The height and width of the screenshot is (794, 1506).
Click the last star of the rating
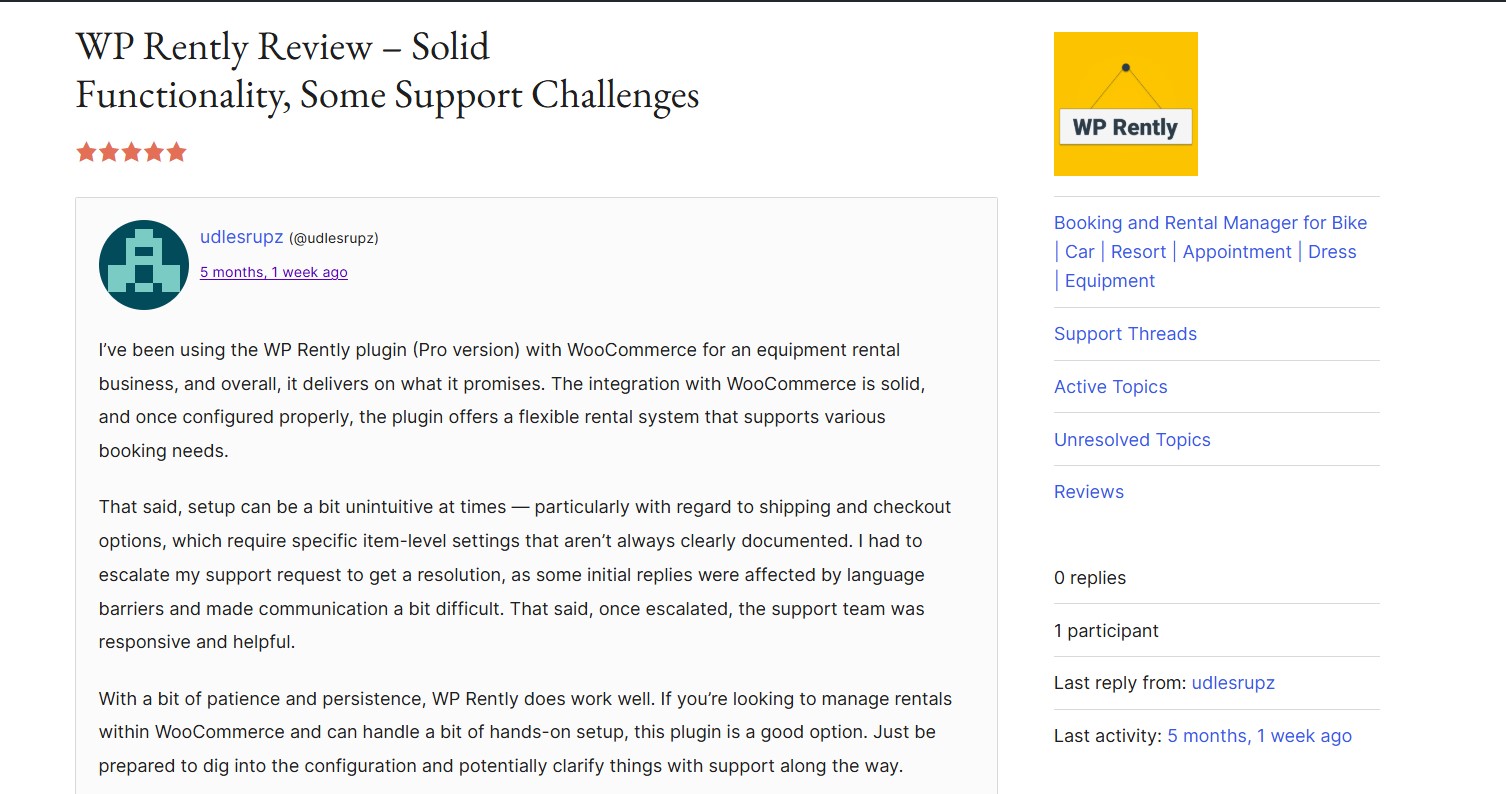(x=177, y=152)
